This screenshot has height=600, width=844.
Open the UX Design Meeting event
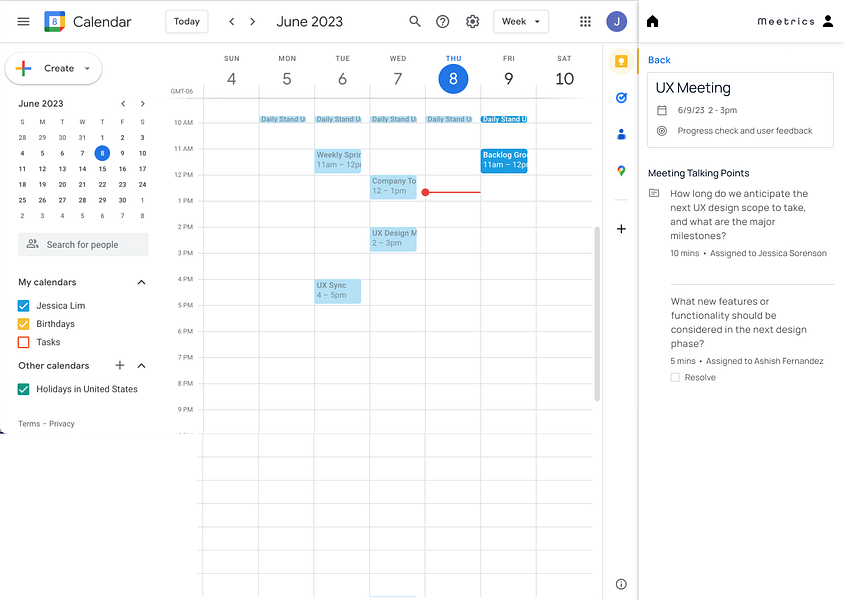(x=393, y=239)
